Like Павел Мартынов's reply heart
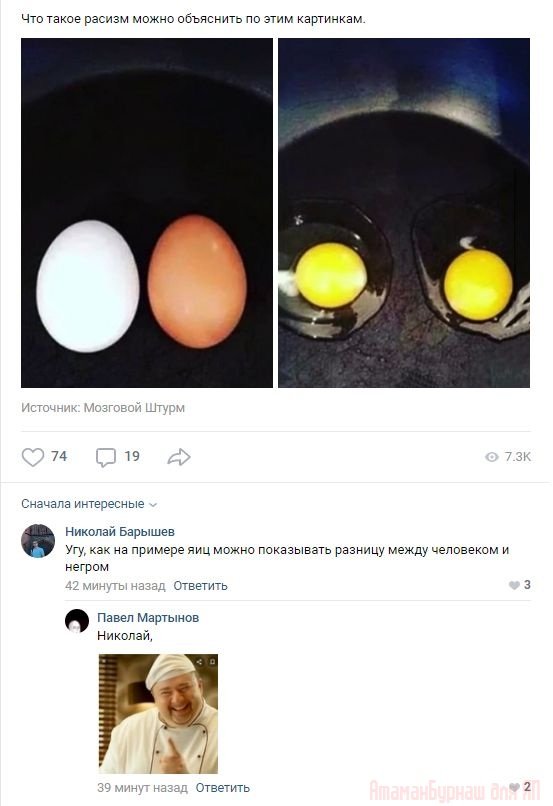553x806 pixels. coord(514,787)
